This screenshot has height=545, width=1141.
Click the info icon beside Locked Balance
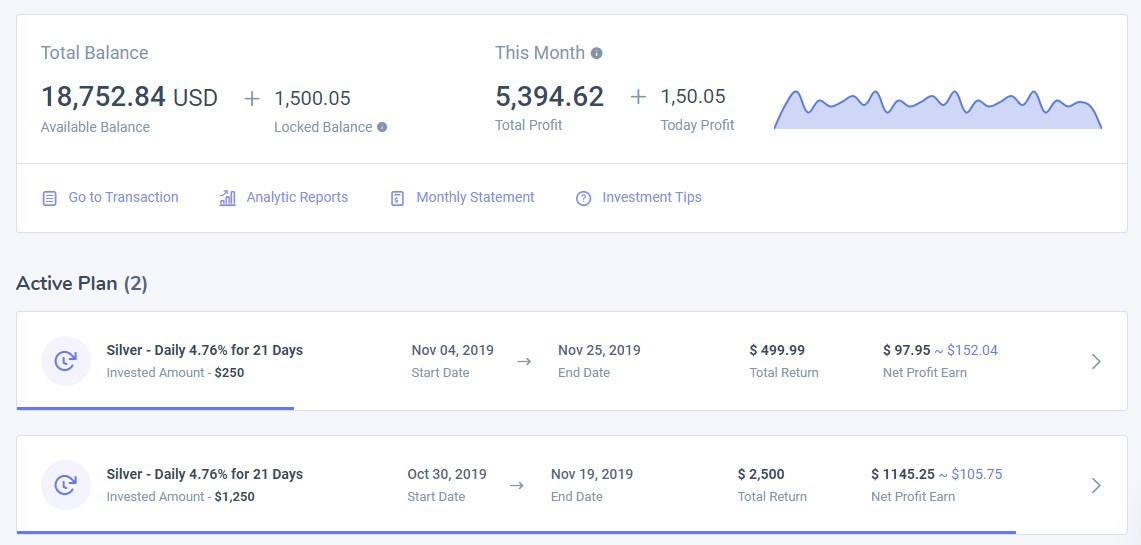pos(382,127)
